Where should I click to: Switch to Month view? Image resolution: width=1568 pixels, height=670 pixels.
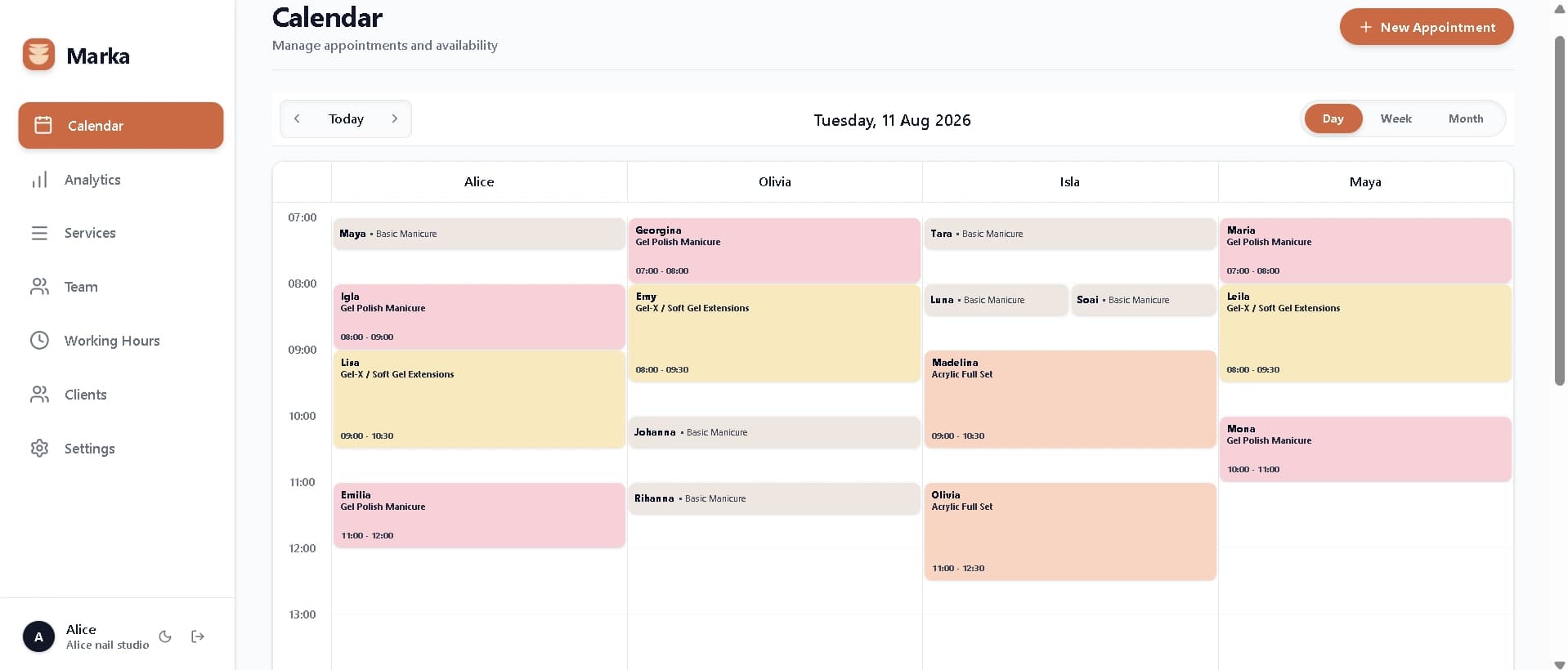click(x=1466, y=118)
